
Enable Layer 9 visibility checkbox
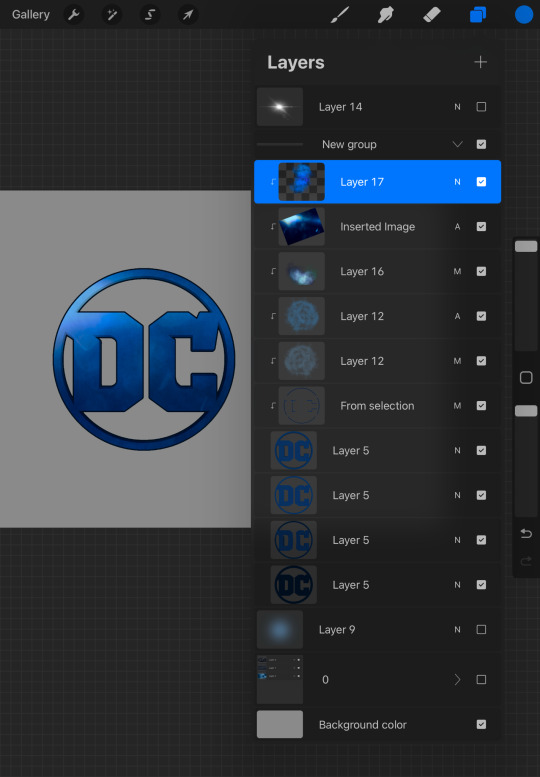pyautogui.click(x=481, y=629)
